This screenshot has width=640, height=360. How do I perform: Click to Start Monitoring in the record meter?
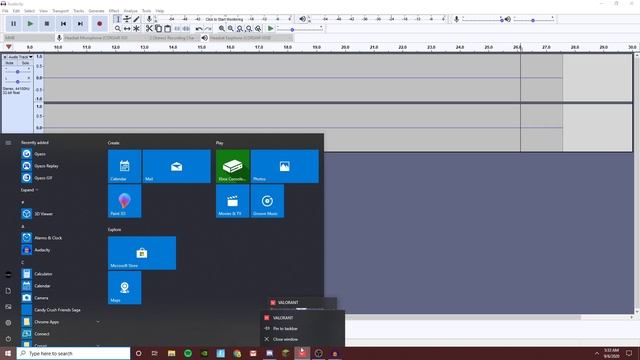pos(224,19)
